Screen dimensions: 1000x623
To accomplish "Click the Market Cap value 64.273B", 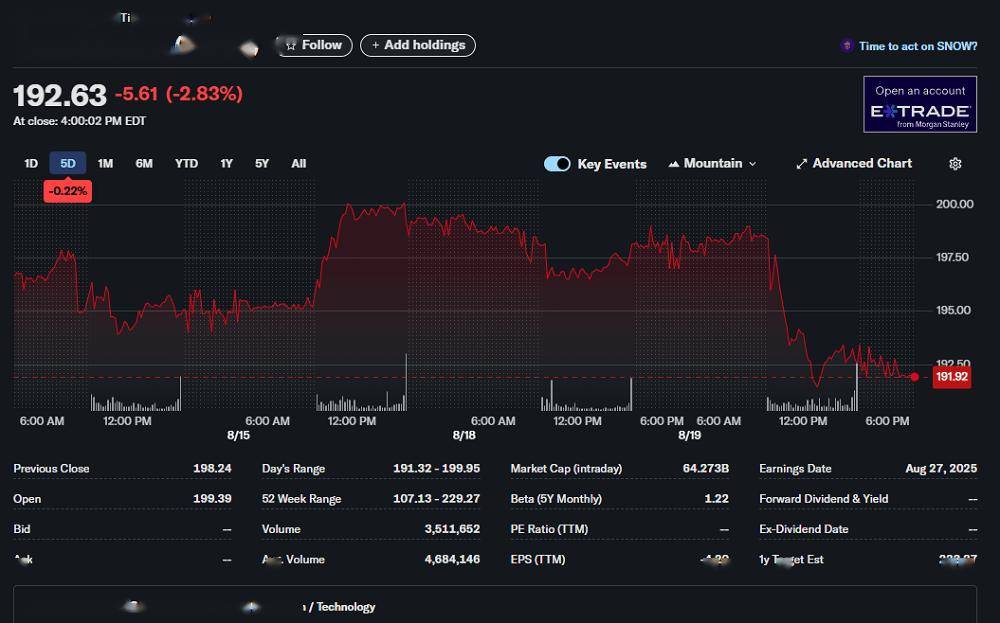I will (705, 468).
